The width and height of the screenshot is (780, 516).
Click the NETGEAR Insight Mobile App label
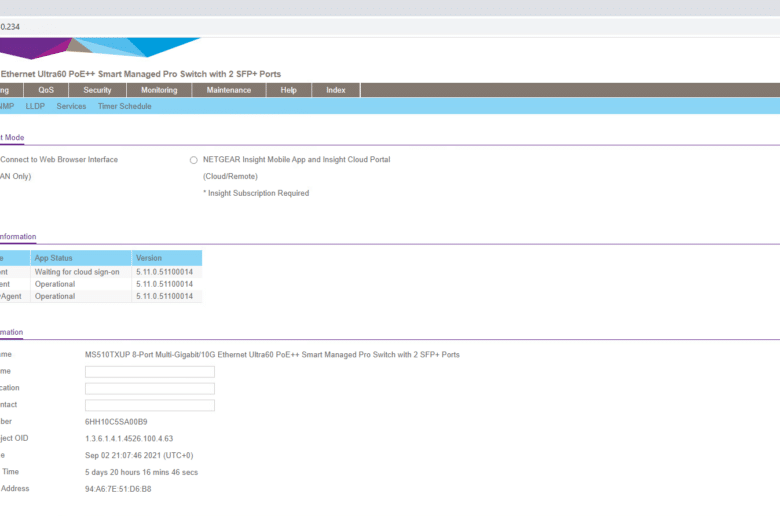(296, 160)
